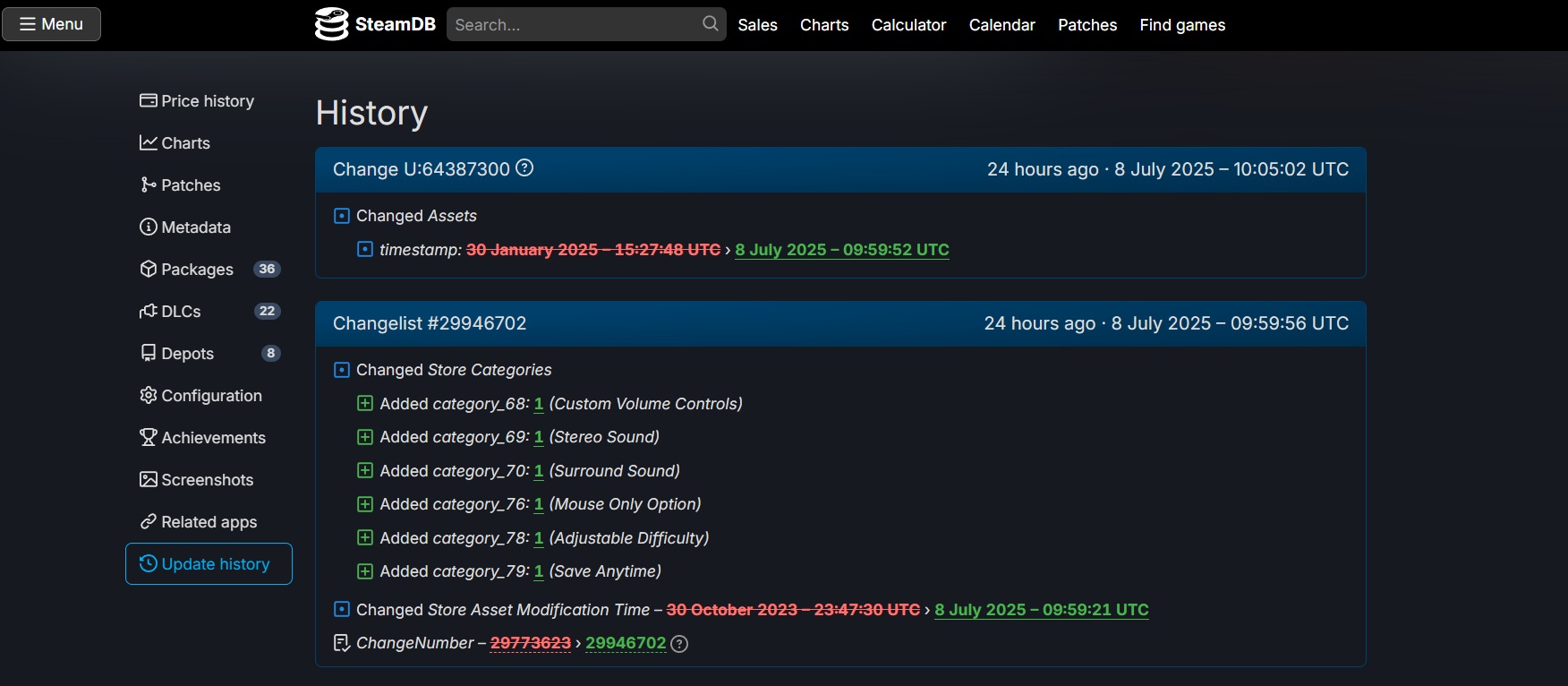Open new change number 29946702
Viewport: 1568px width, 686px height.
click(x=626, y=643)
